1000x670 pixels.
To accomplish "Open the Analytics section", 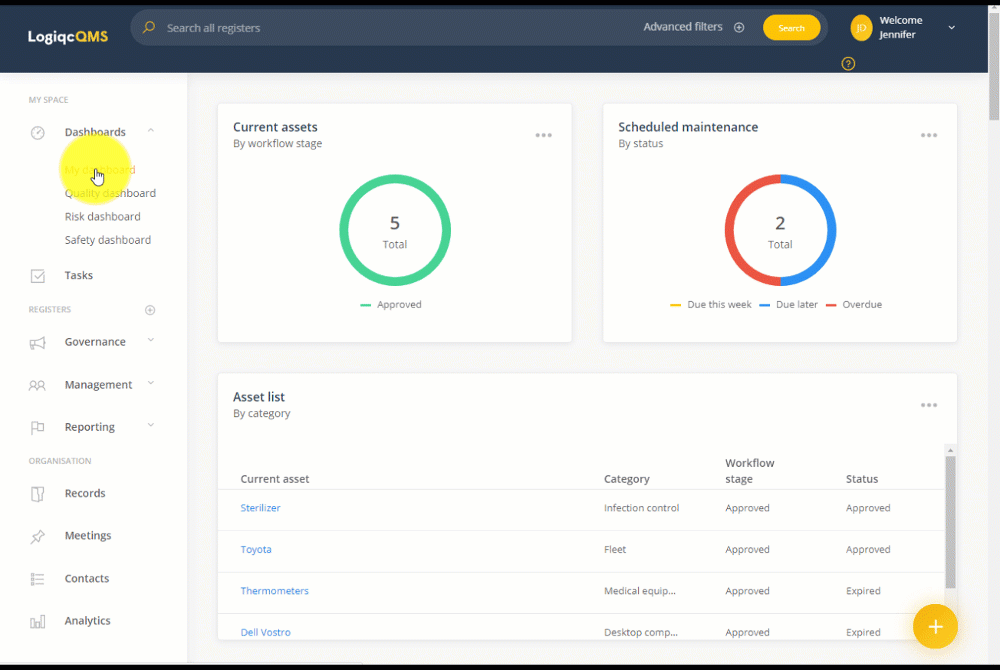I will click(87, 620).
